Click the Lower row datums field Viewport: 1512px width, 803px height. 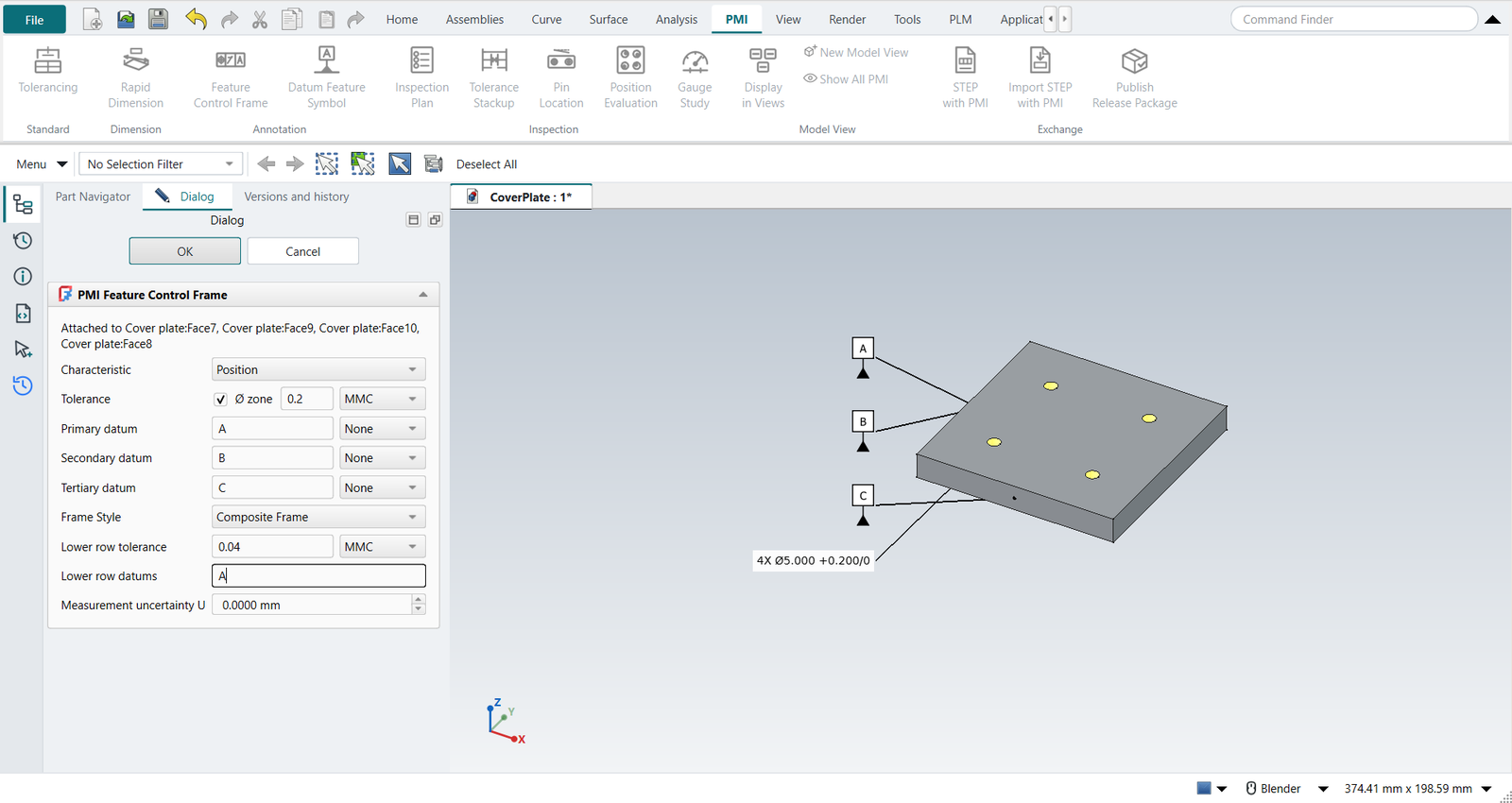pos(318,576)
